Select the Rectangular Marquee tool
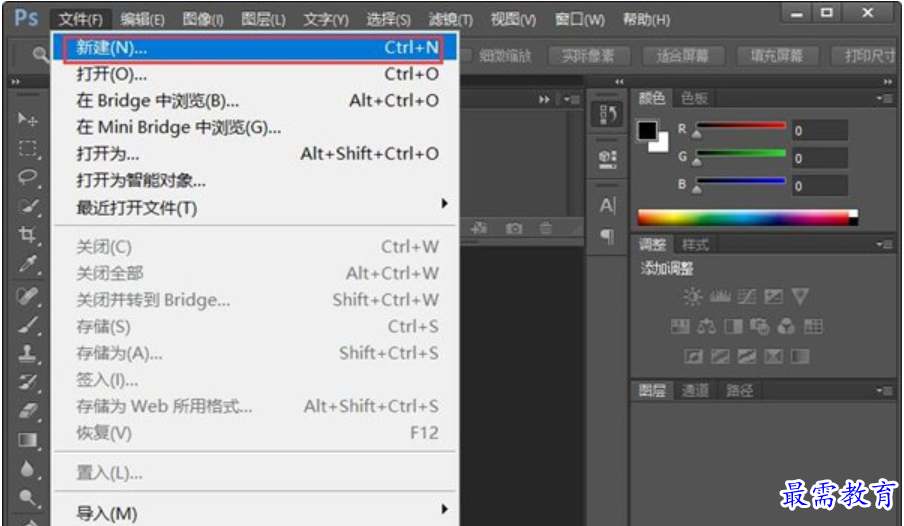The image size is (904, 526). [27, 148]
